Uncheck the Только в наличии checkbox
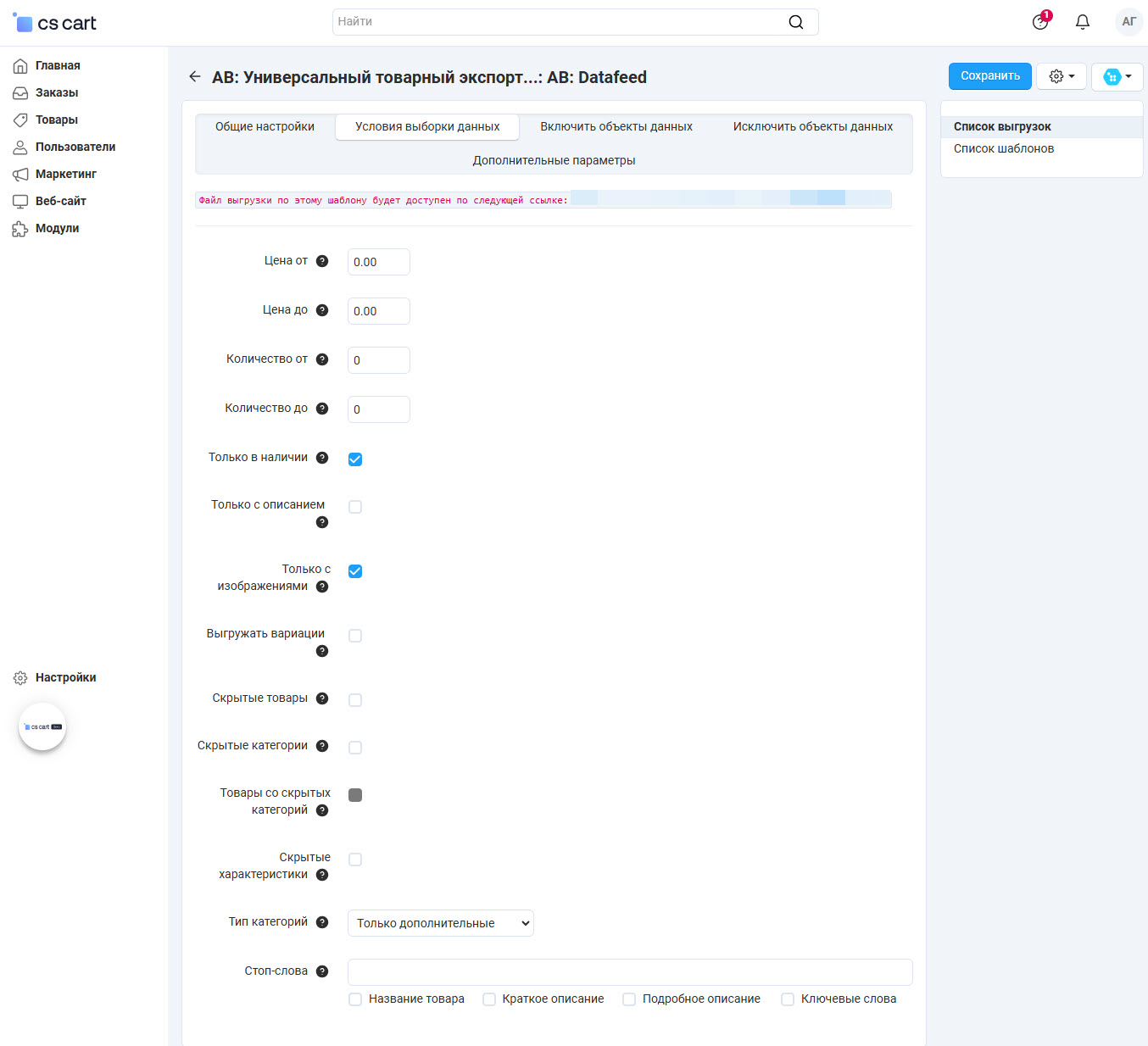The width and height of the screenshot is (1148, 1046). coord(355,459)
